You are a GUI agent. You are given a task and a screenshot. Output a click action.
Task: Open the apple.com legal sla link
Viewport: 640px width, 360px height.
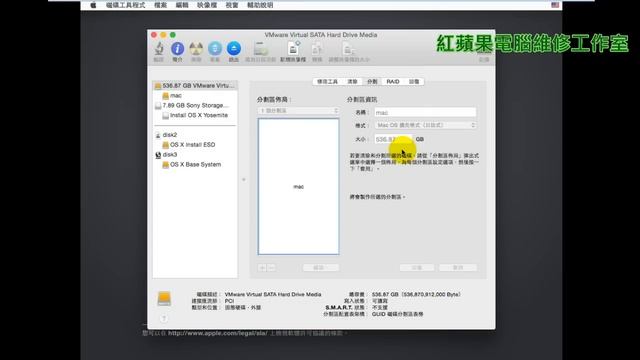[218, 333]
